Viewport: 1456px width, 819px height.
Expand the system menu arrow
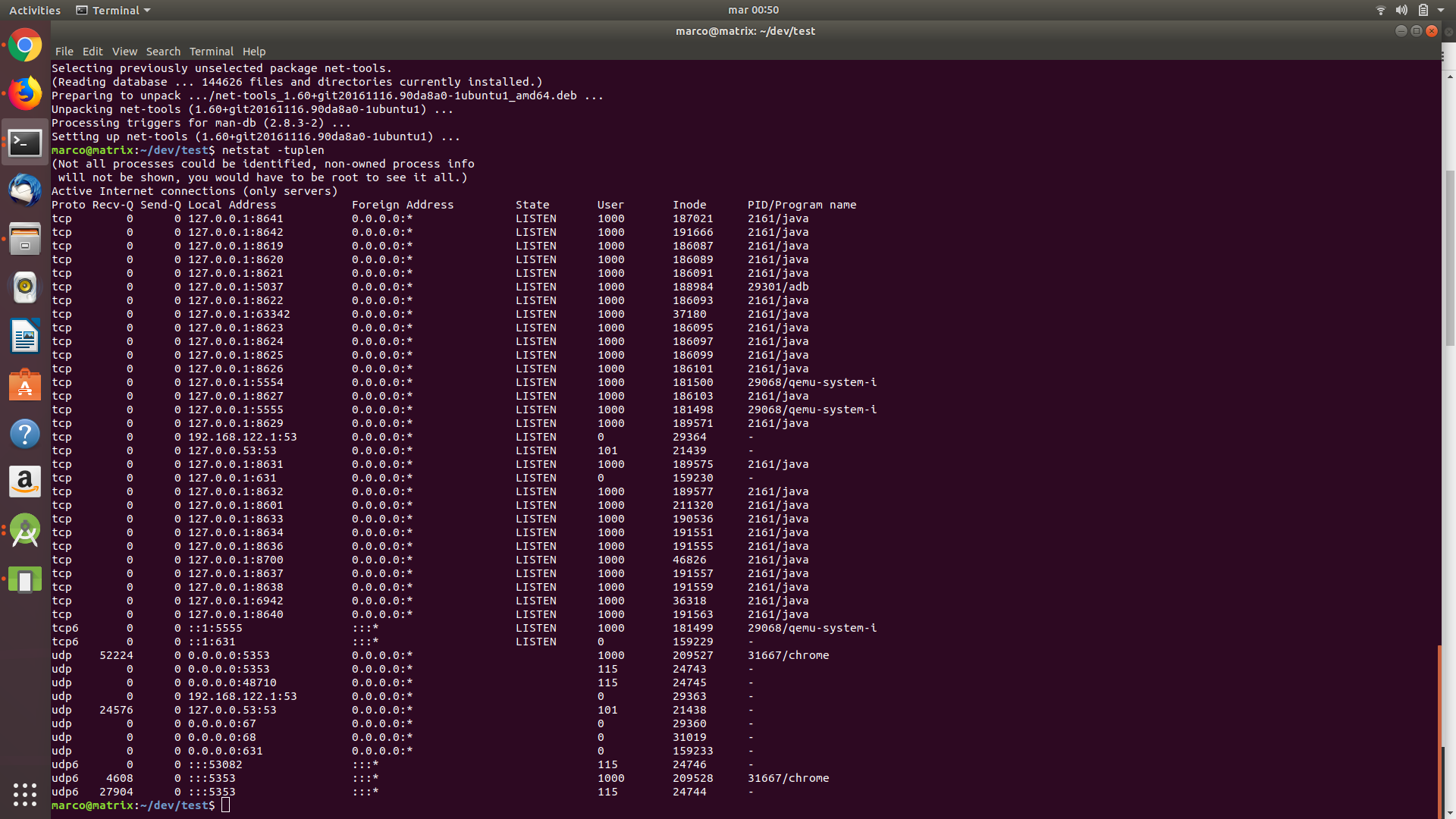tap(1441, 11)
